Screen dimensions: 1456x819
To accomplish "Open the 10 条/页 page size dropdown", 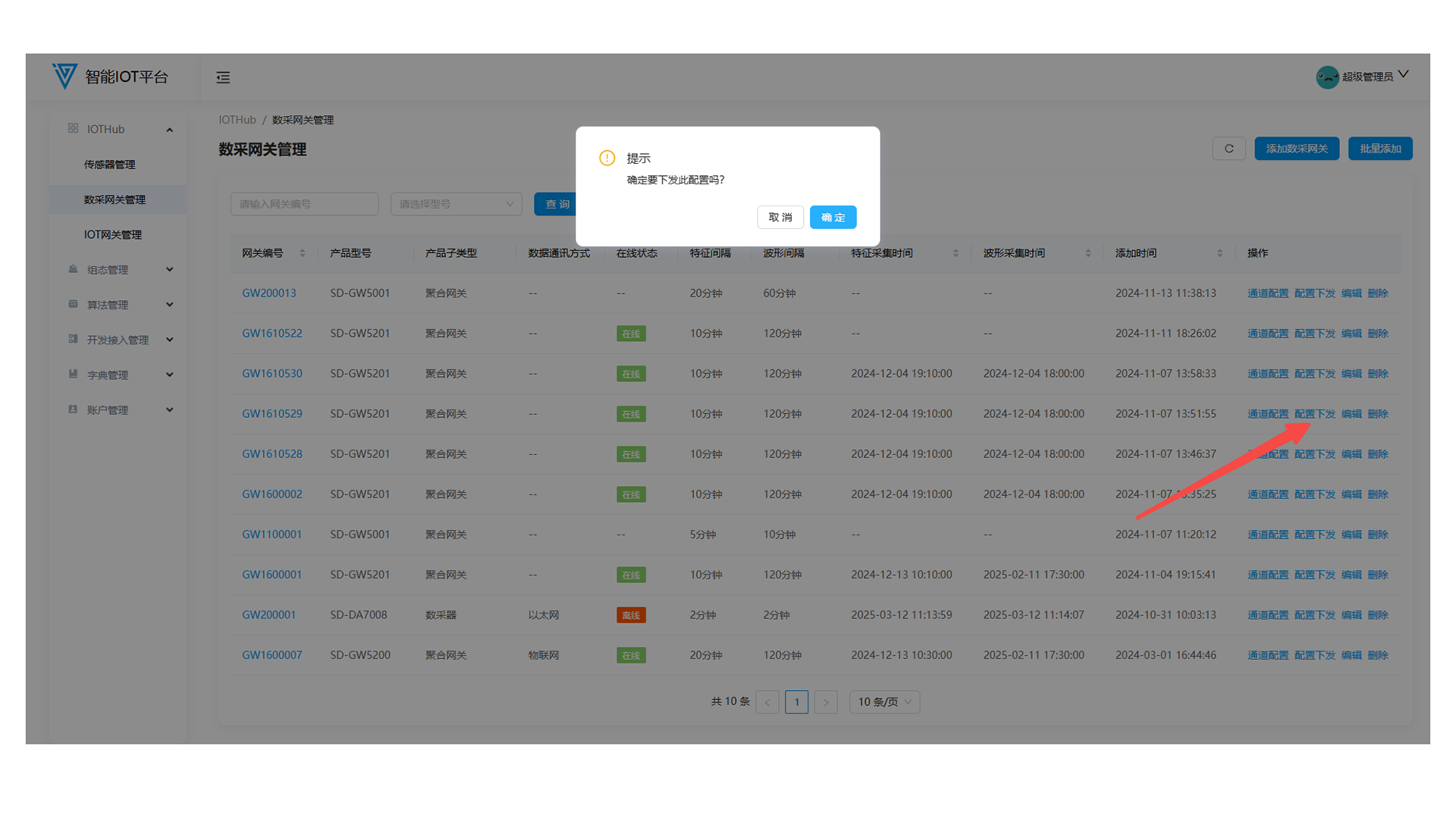I will coord(884,702).
